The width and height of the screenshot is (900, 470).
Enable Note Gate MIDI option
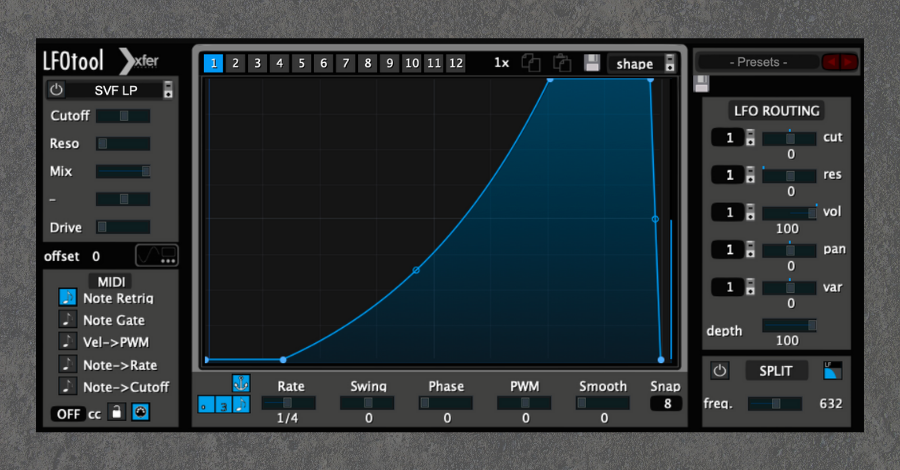(67, 319)
